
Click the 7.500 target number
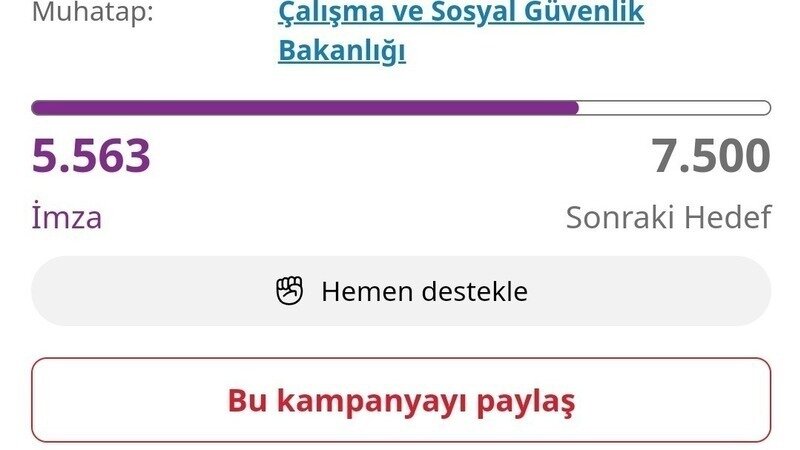(711, 157)
